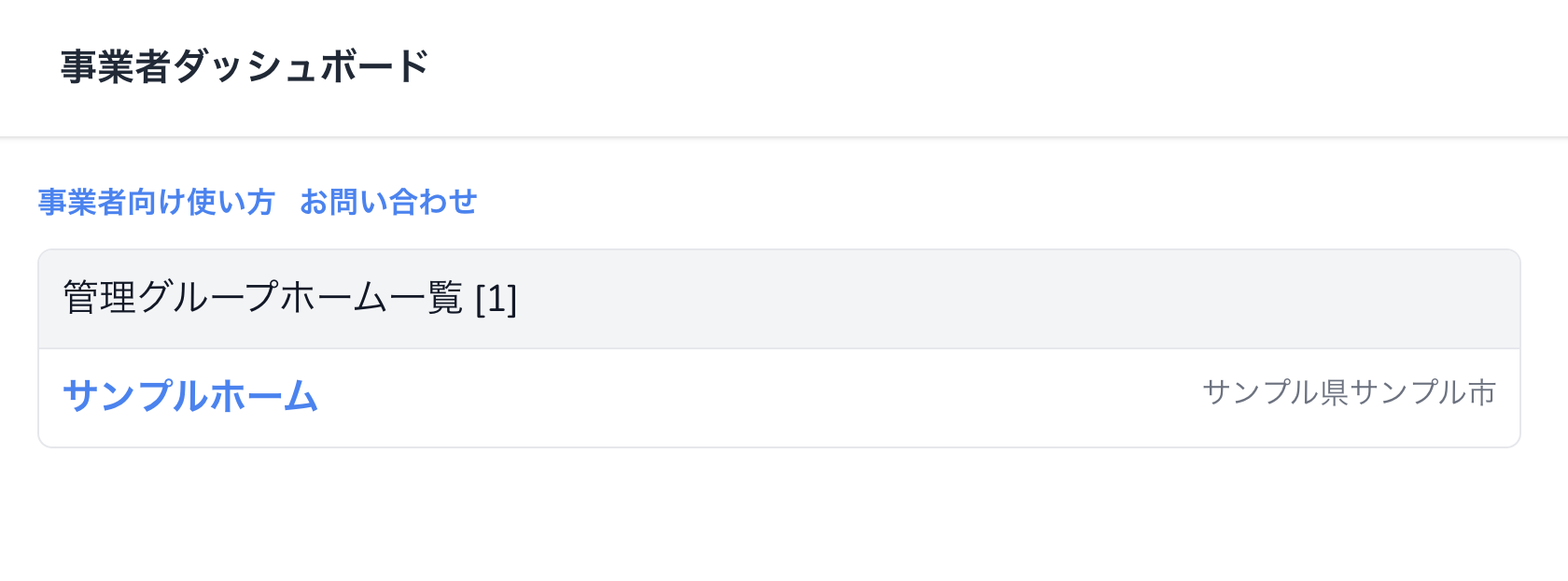Image resolution: width=1568 pixels, height=581 pixels.
Task: Click the サンプル県サンプル市 location text
Action: click(1349, 393)
